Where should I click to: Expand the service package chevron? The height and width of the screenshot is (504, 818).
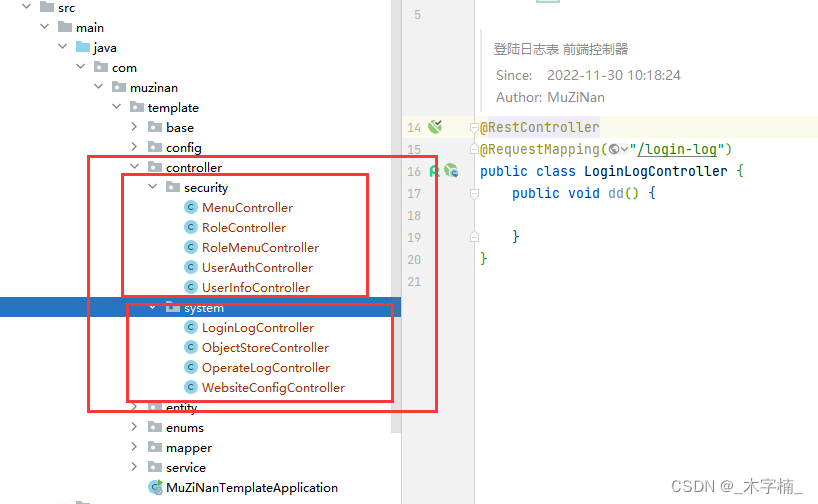(134, 467)
